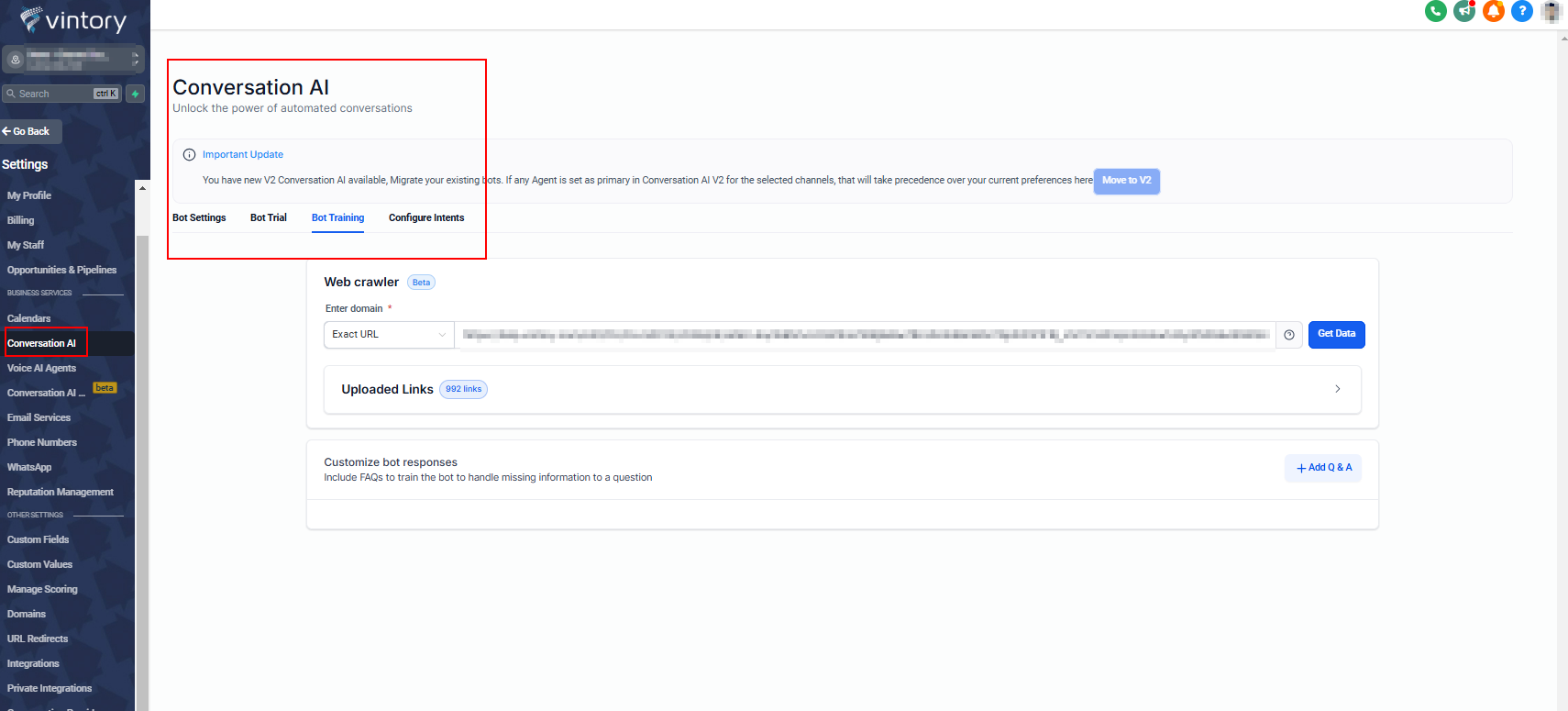Open Reputation Management settings

61,492
